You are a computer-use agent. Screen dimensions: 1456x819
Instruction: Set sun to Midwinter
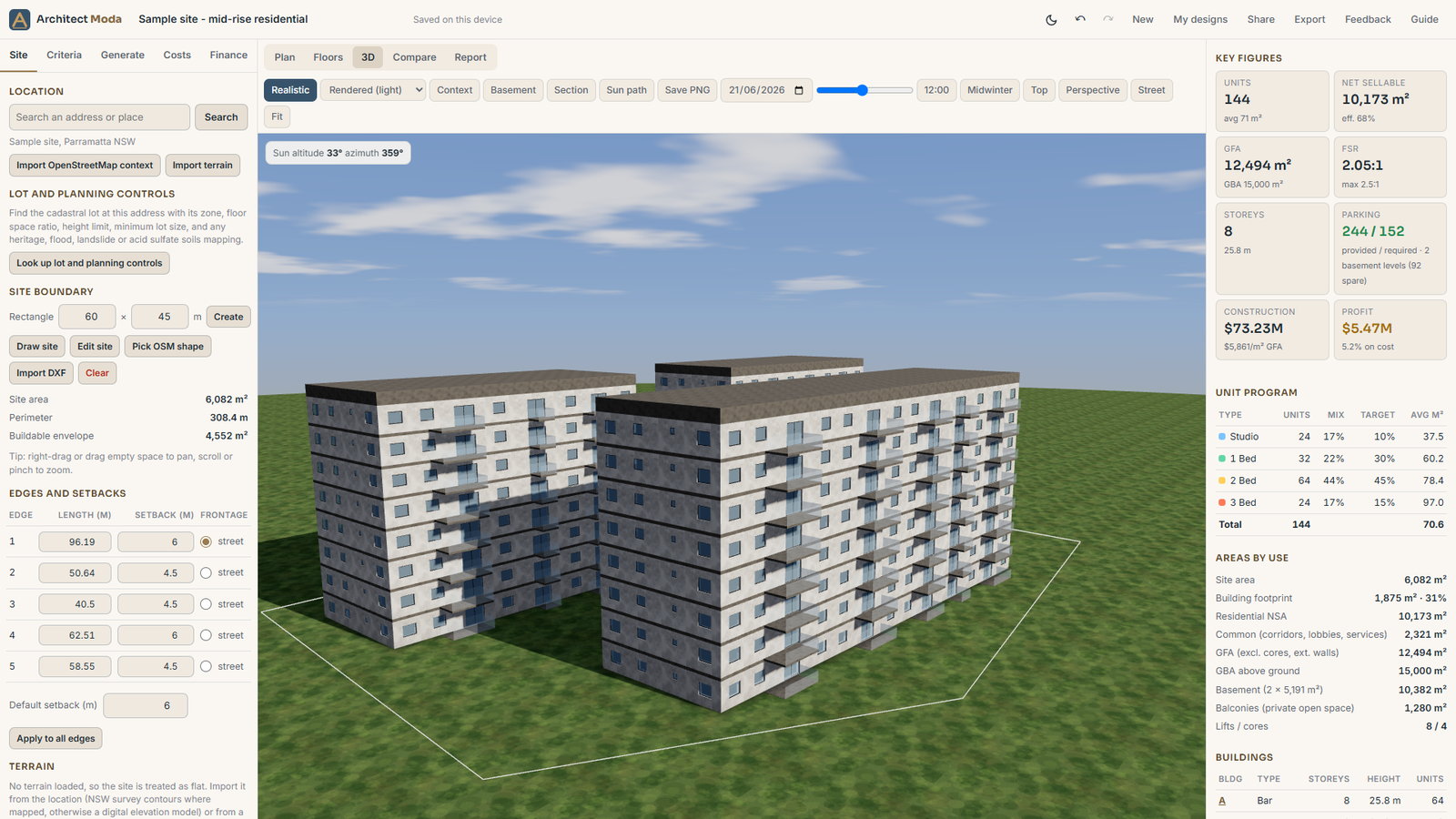tap(990, 90)
